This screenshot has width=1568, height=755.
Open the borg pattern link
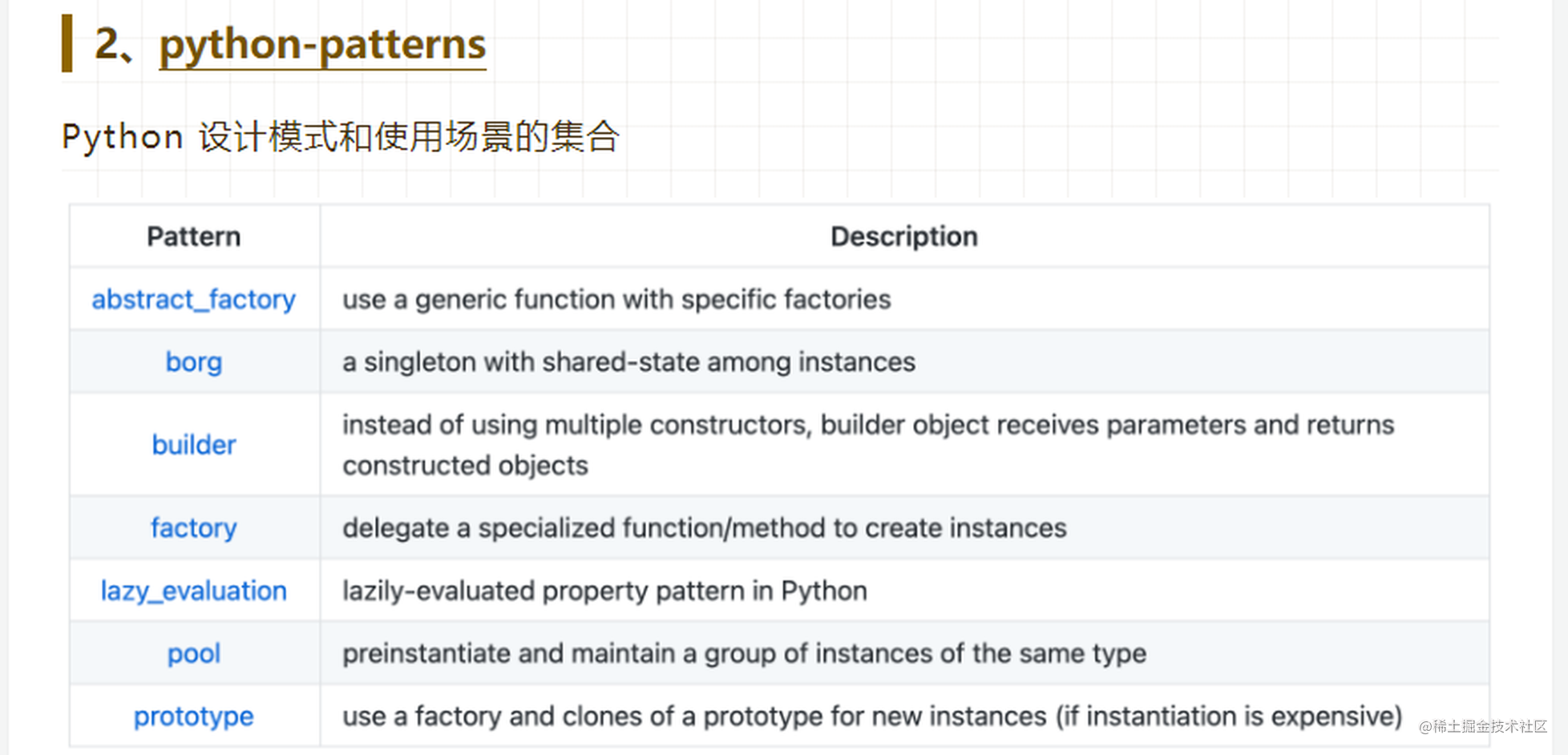(x=193, y=361)
